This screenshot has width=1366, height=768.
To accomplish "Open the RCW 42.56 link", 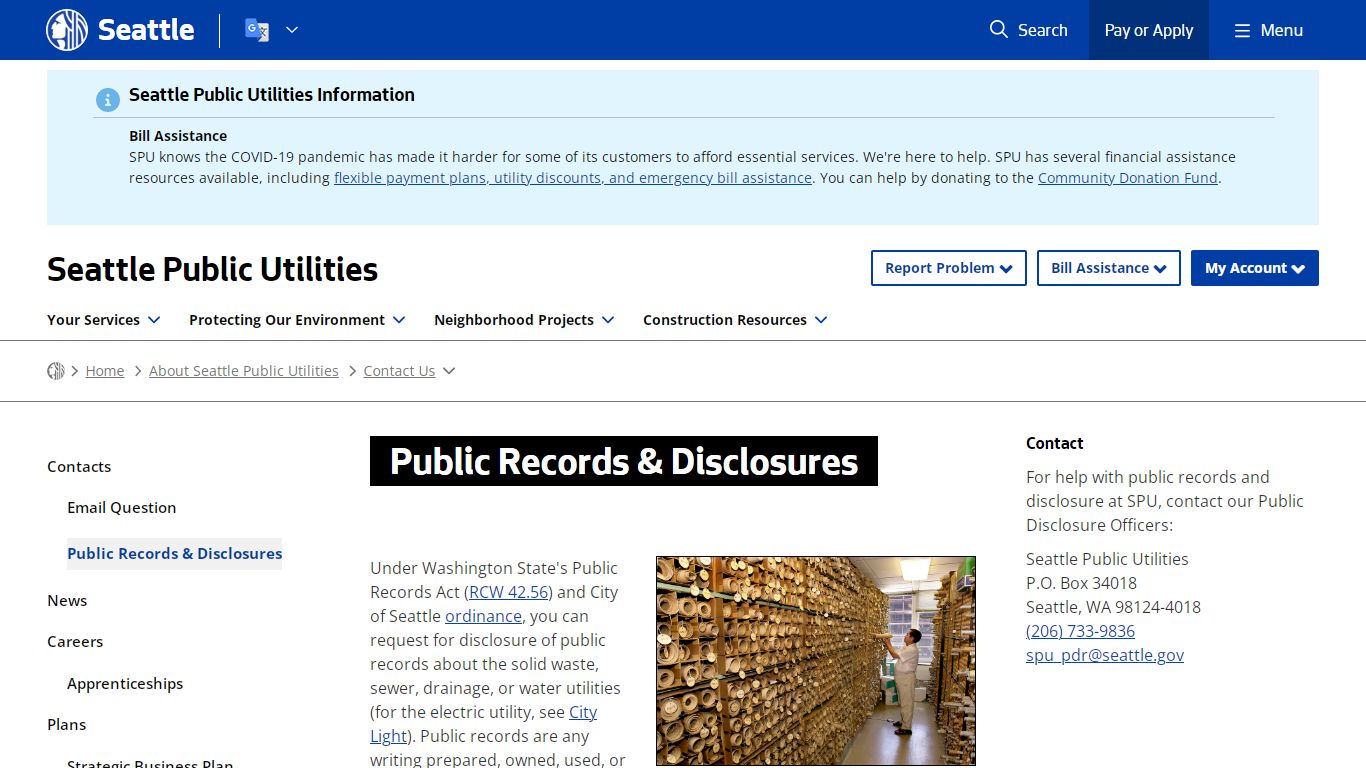I will point(508,592).
